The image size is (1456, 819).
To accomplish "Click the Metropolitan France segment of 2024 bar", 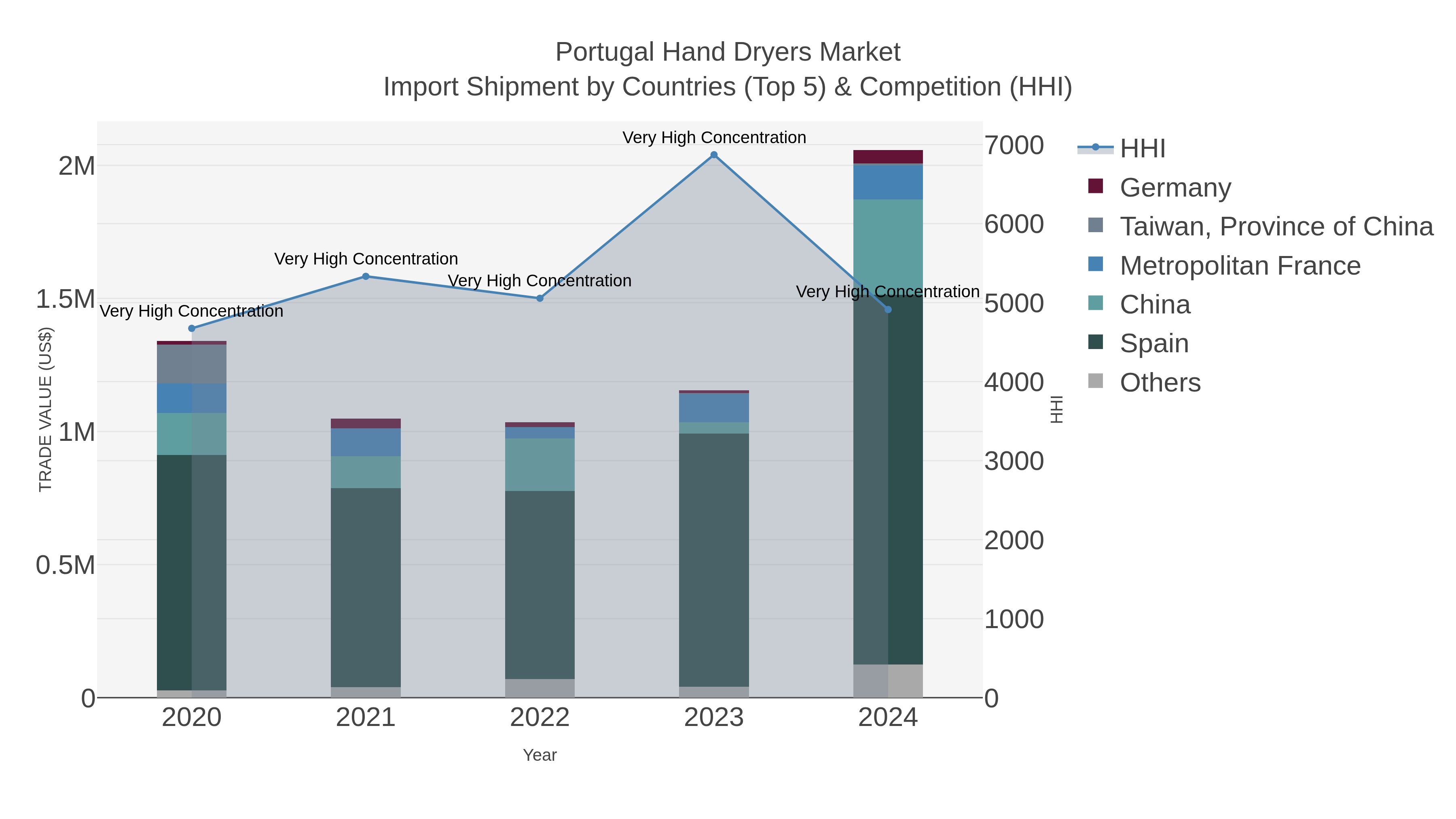I will 888,182.
